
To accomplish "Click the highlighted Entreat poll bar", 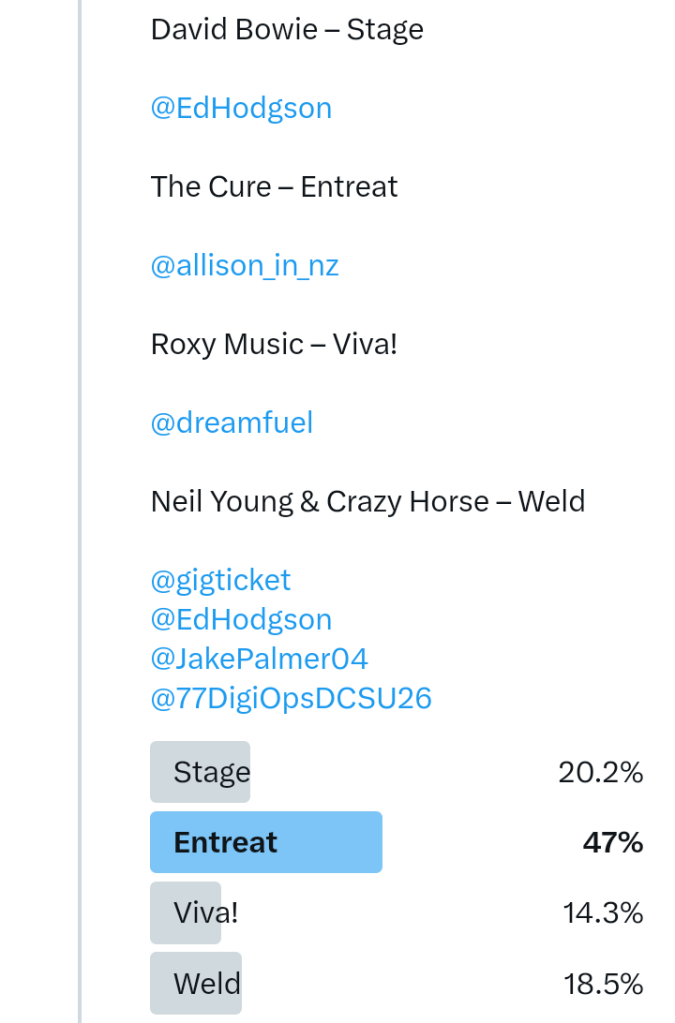I will (x=266, y=842).
